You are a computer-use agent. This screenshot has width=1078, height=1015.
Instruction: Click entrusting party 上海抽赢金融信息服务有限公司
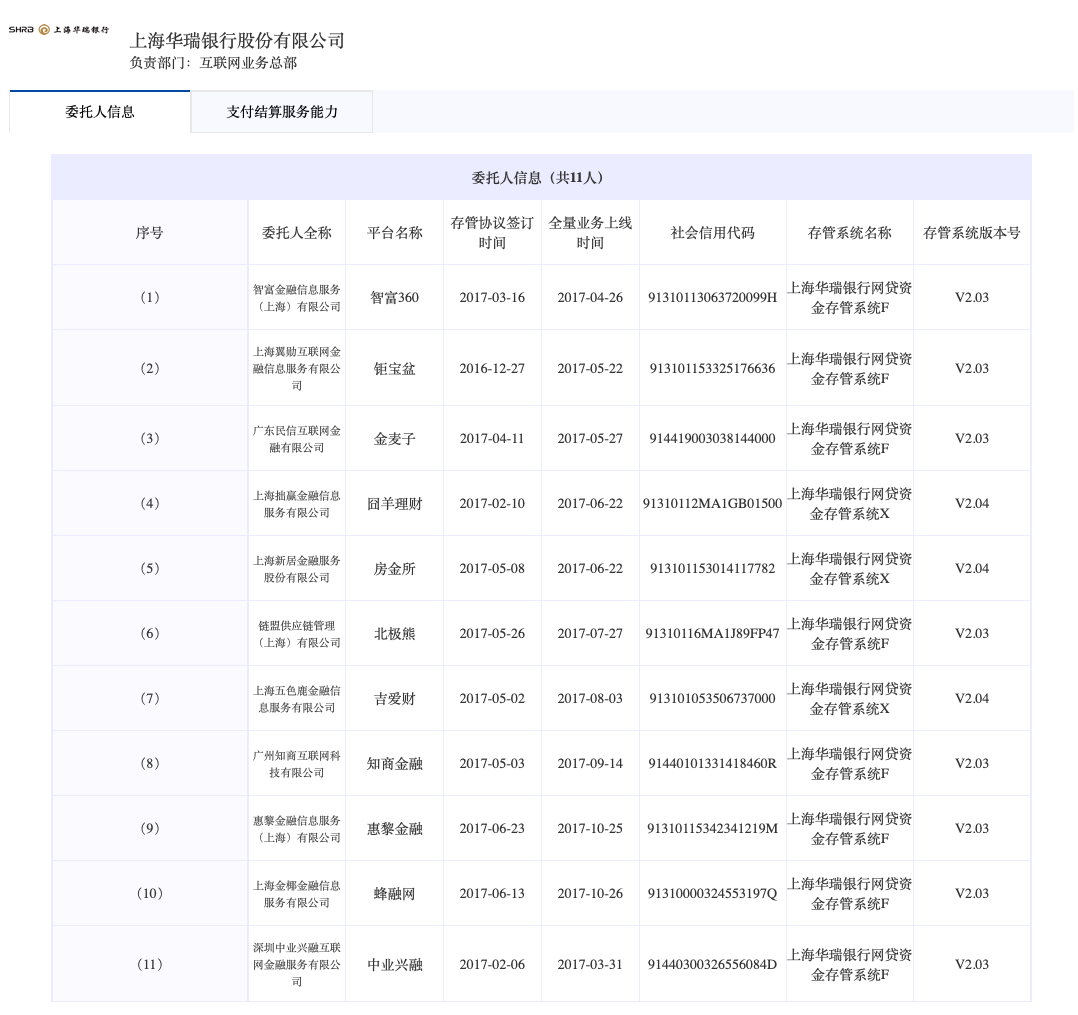296,504
